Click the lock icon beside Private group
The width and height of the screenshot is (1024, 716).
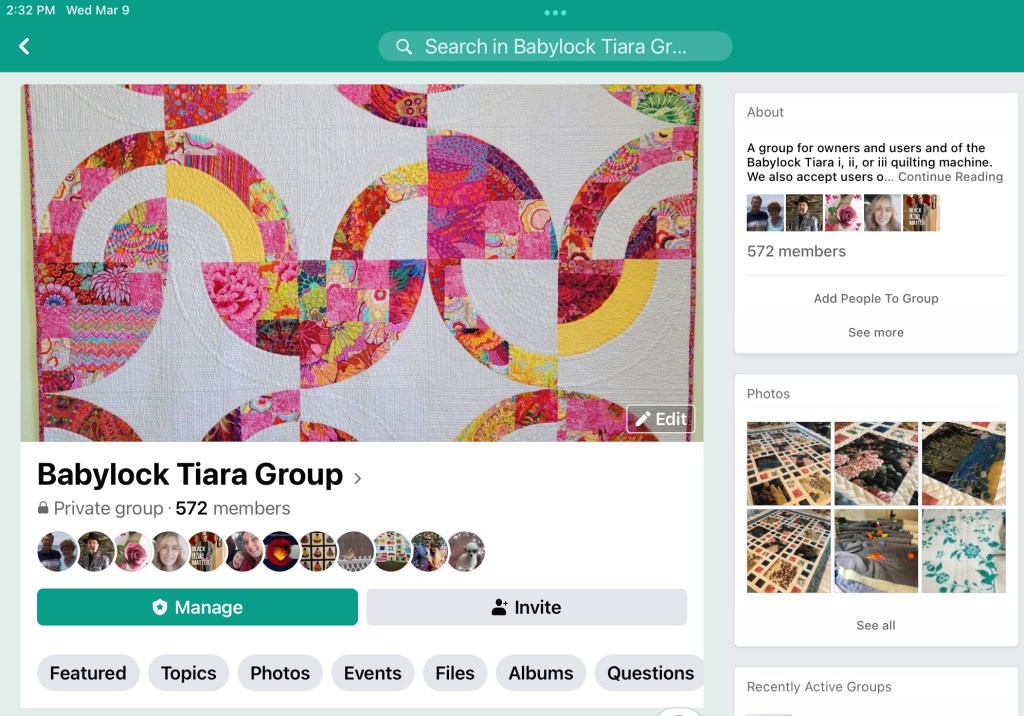tap(43, 508)
